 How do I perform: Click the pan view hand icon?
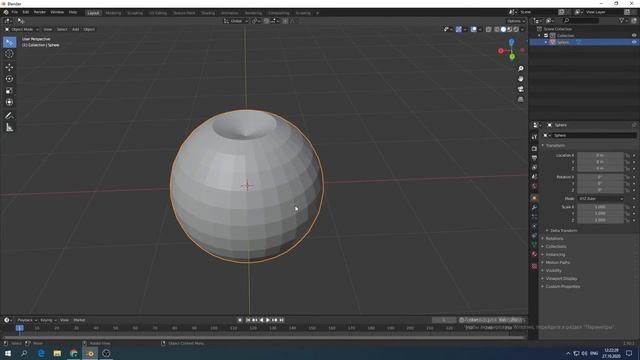click(520, 79)
